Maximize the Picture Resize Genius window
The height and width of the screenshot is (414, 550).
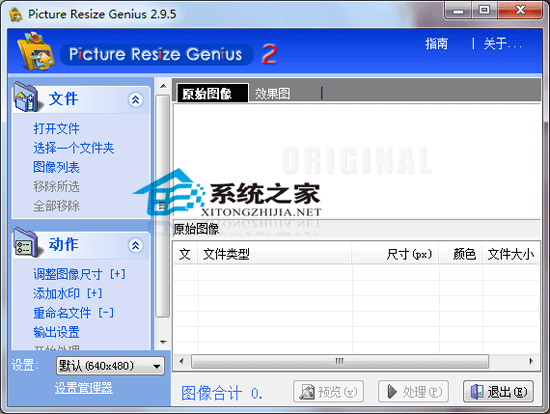(484, 10)
